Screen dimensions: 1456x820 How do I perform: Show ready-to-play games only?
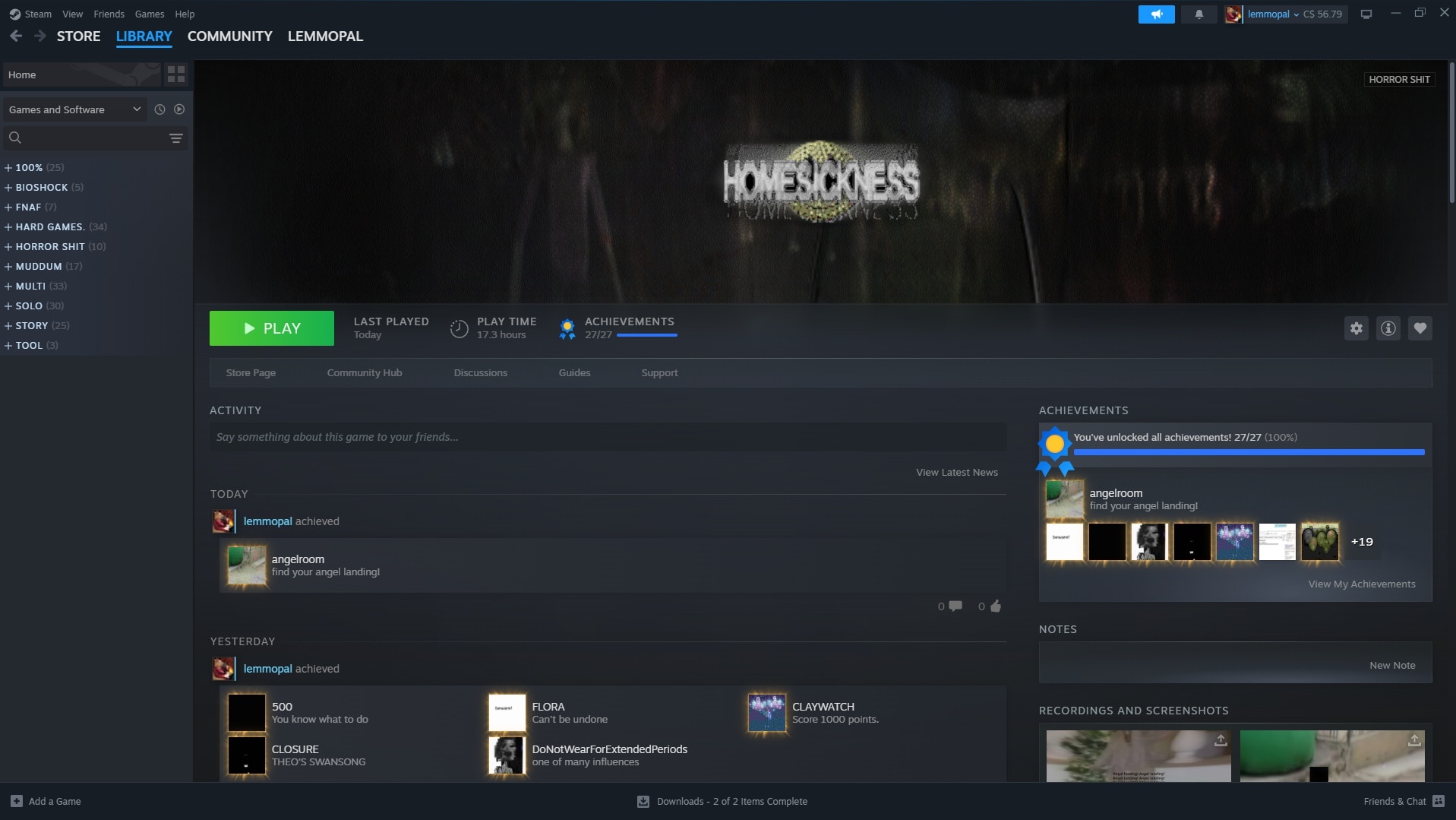[x=179, y=109]
